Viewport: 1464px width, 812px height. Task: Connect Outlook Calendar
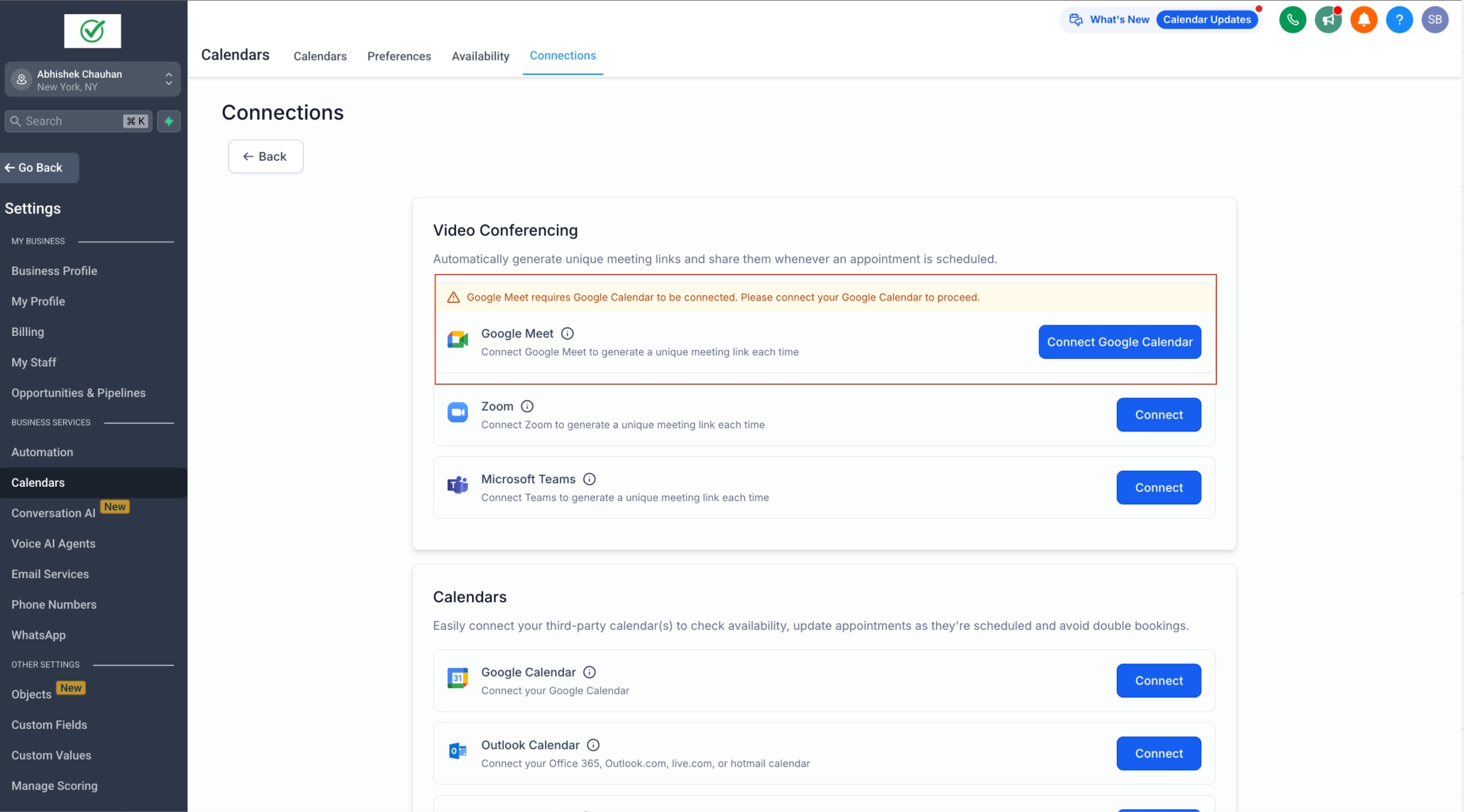[1159, 754]
